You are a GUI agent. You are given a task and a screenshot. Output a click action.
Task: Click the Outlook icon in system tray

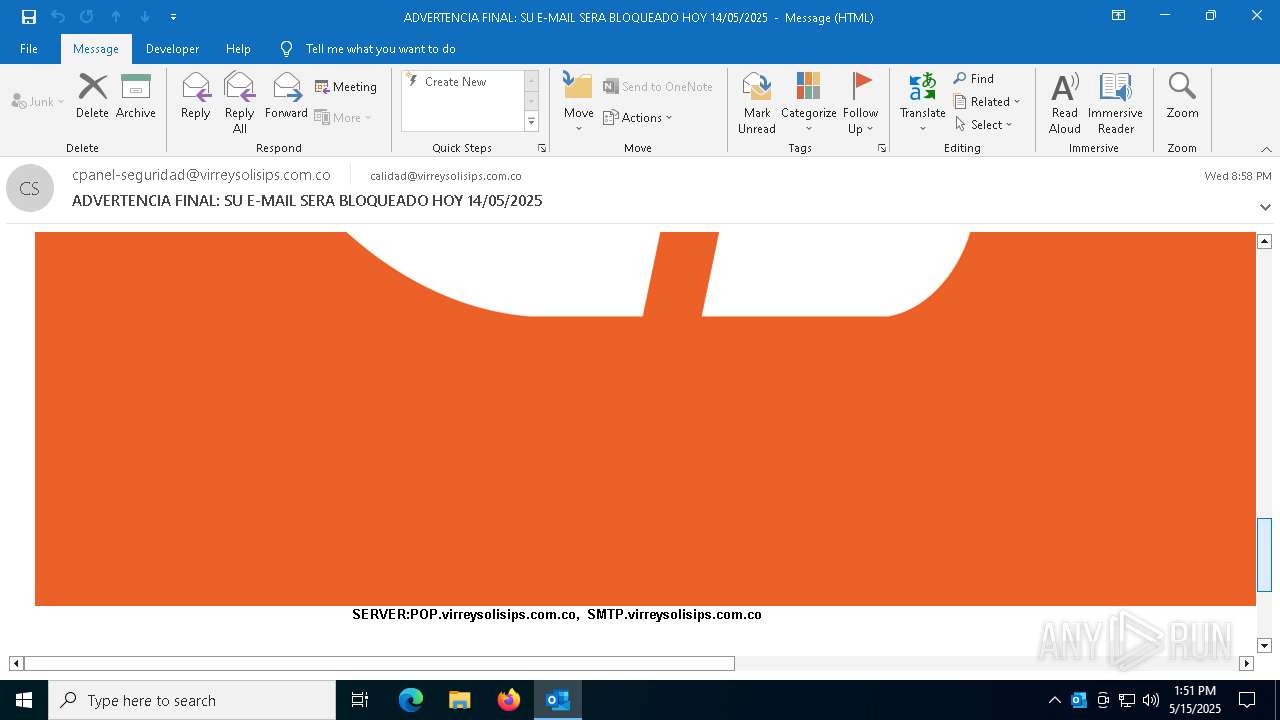[x=1079, y=700]
